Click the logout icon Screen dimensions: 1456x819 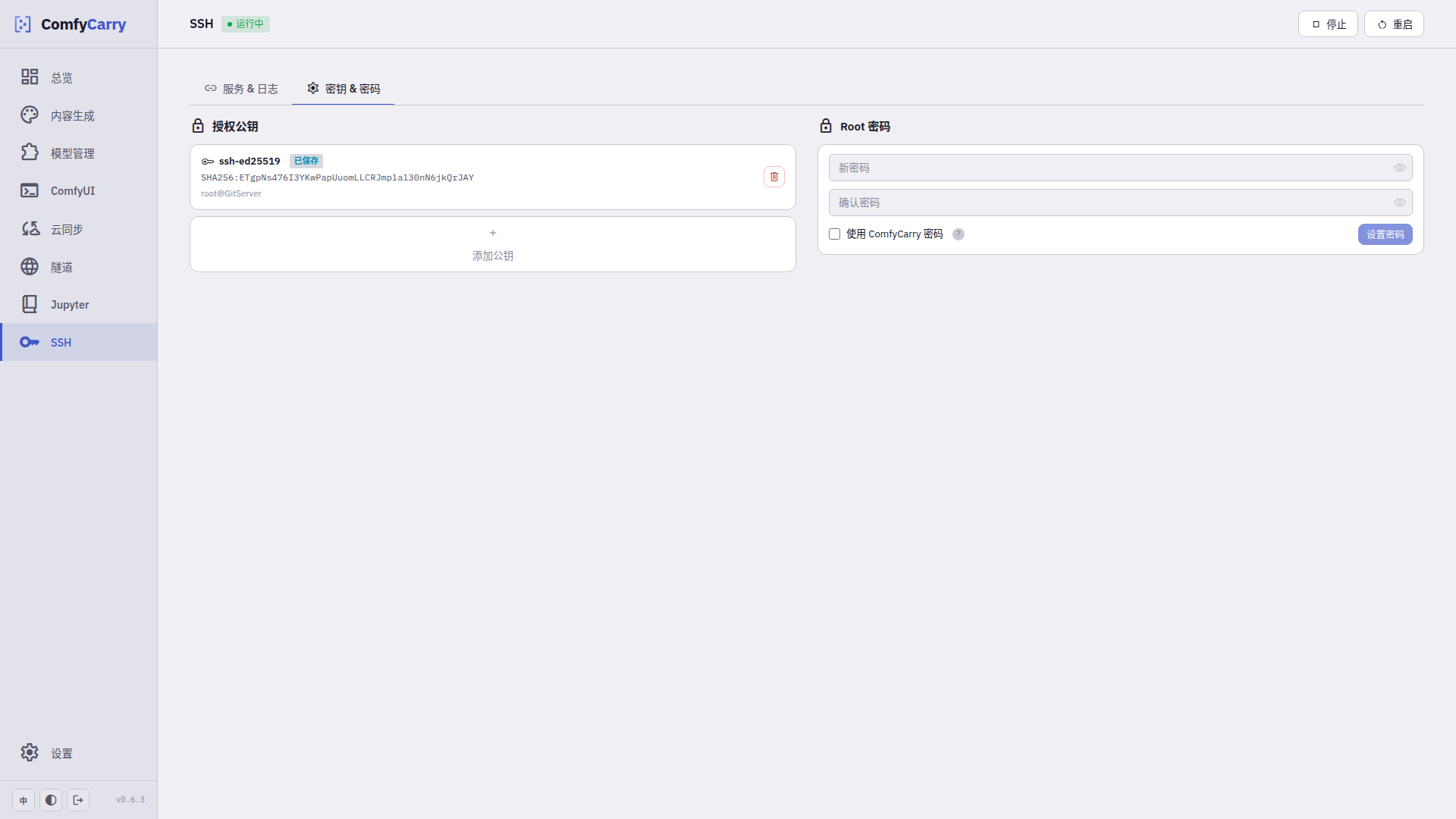point(78,800)
